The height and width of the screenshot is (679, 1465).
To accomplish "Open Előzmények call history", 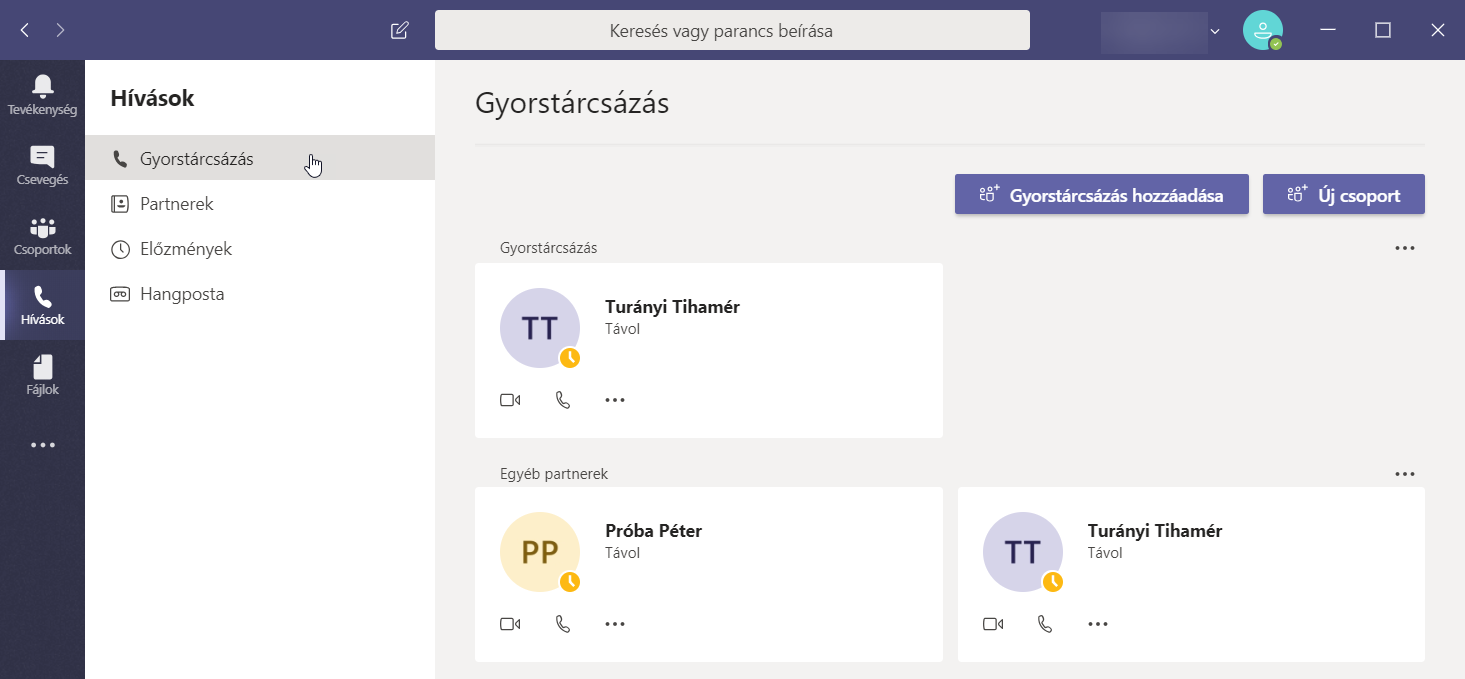I will (186, 249).
